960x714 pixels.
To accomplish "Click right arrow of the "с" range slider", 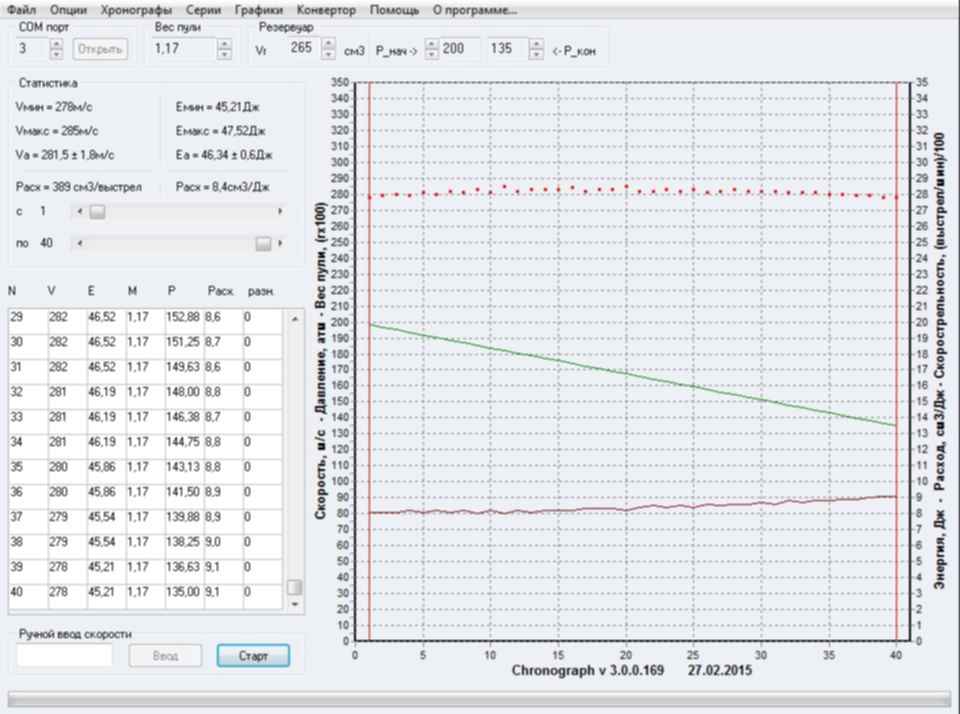I will coord(280,212).
